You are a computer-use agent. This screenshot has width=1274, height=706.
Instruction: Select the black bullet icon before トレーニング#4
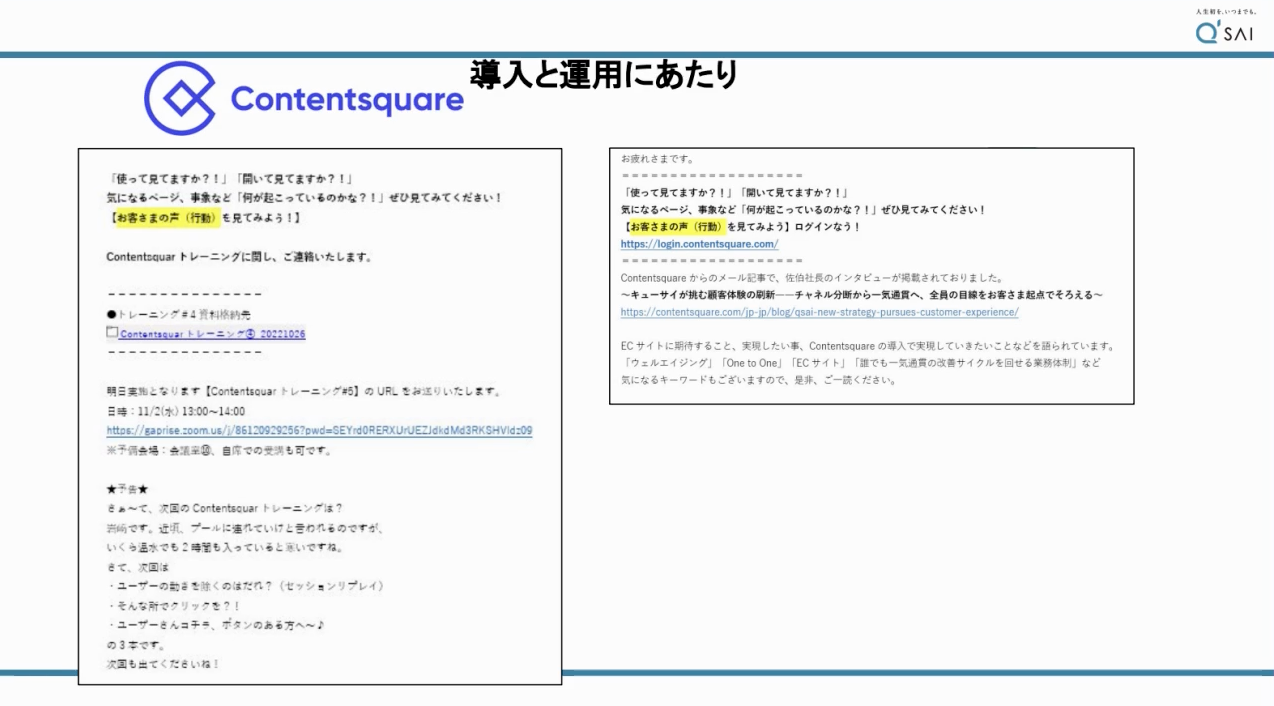113,312
